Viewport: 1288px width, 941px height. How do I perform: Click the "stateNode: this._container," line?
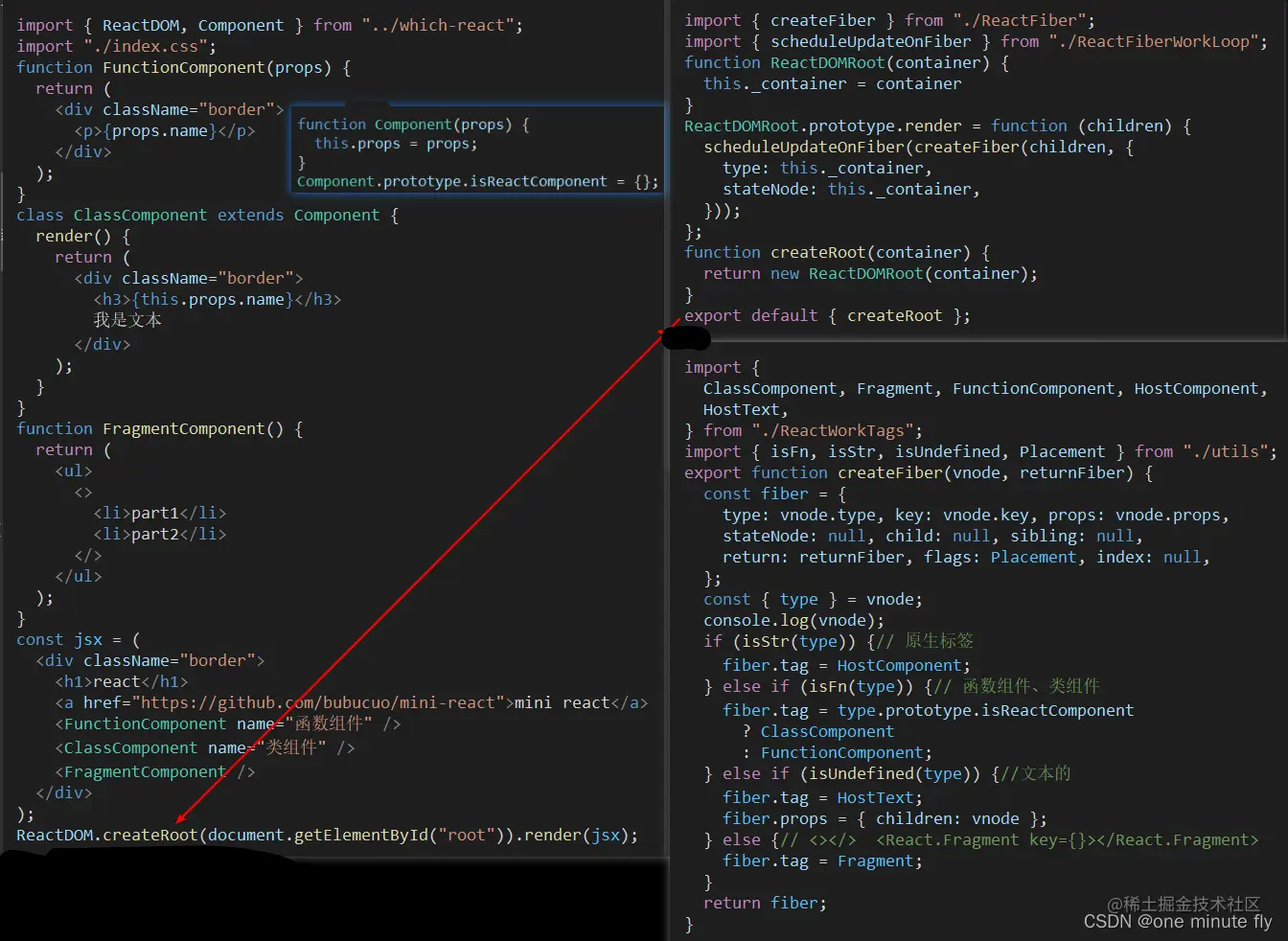coord(851,189)
